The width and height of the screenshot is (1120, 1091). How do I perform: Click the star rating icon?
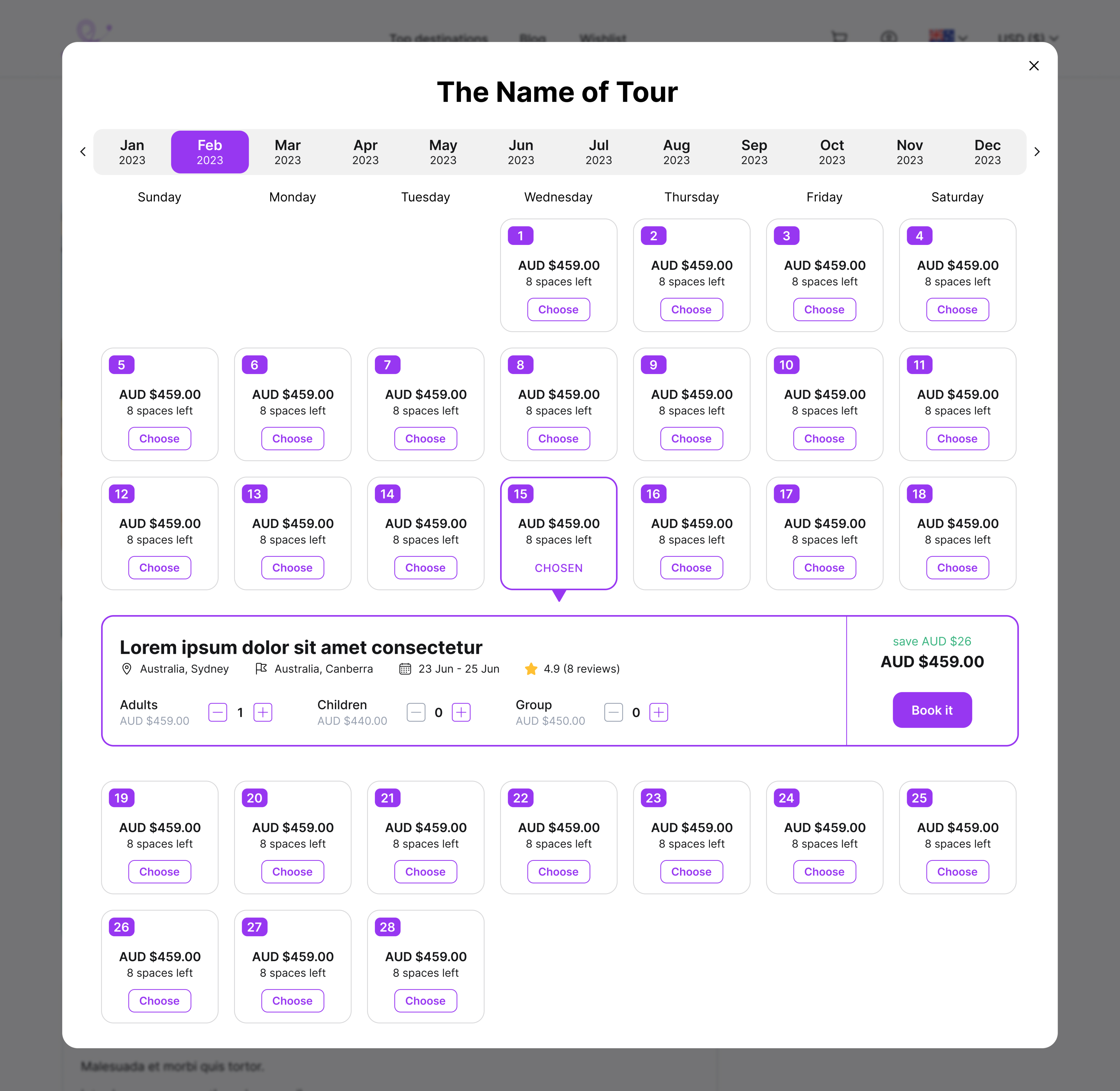tap(531, 669)
